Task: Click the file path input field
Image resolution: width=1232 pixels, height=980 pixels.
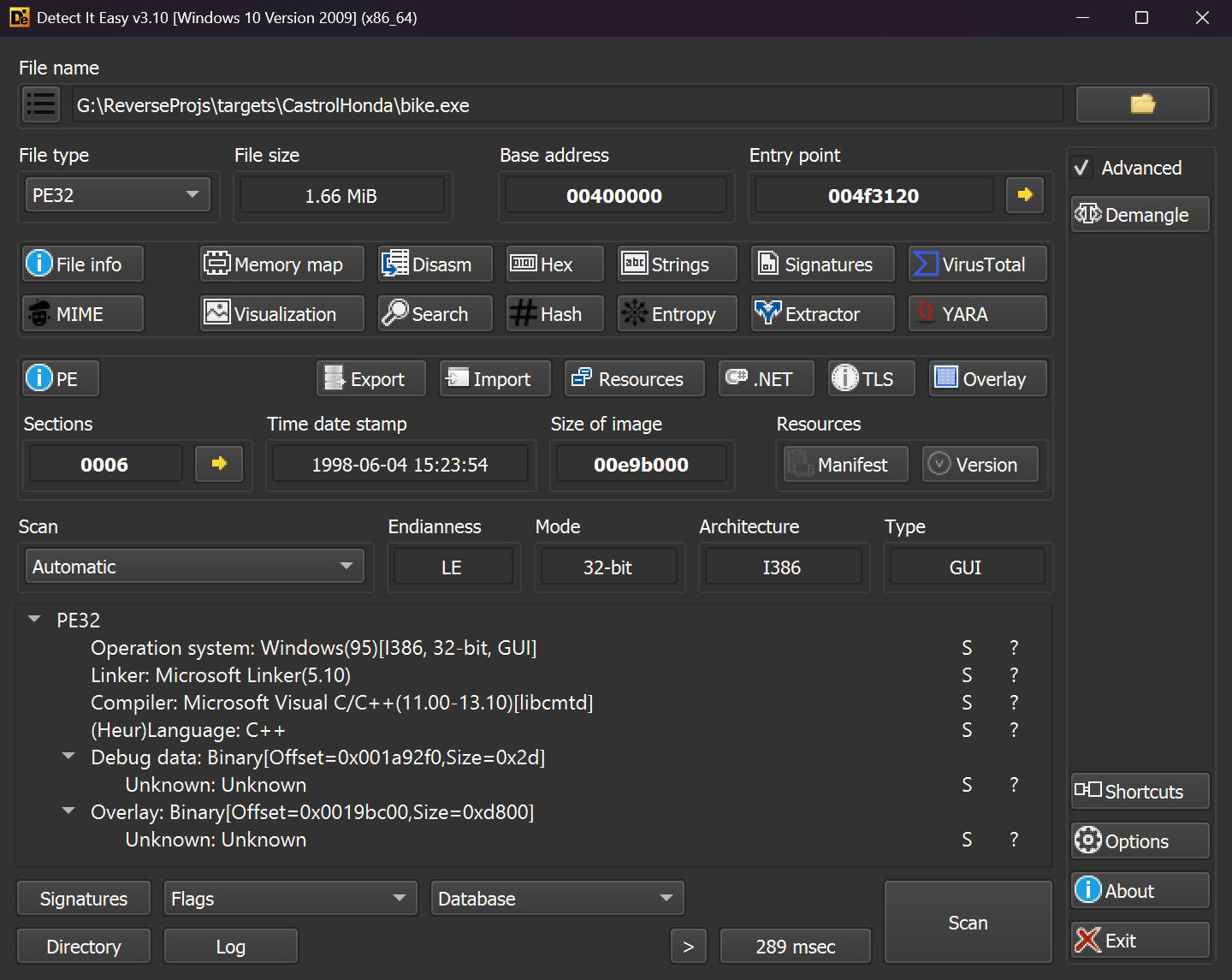Action: [x=568, y=104]
